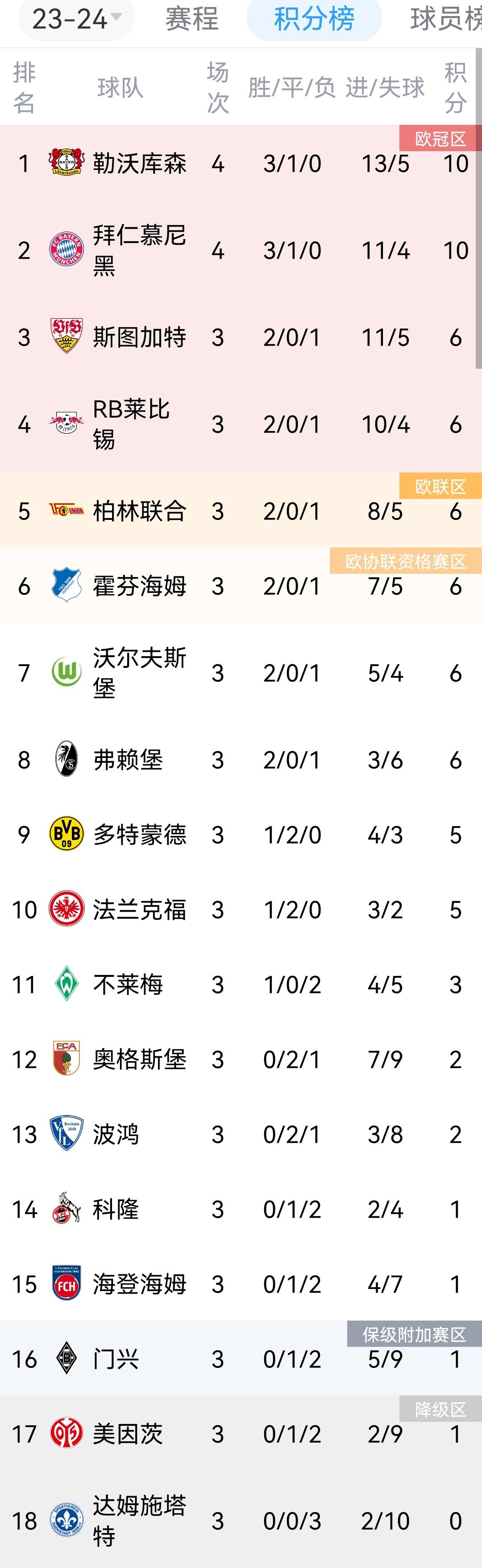
Task: Click the 欧冠区 zone label
Action: (440, 139)
